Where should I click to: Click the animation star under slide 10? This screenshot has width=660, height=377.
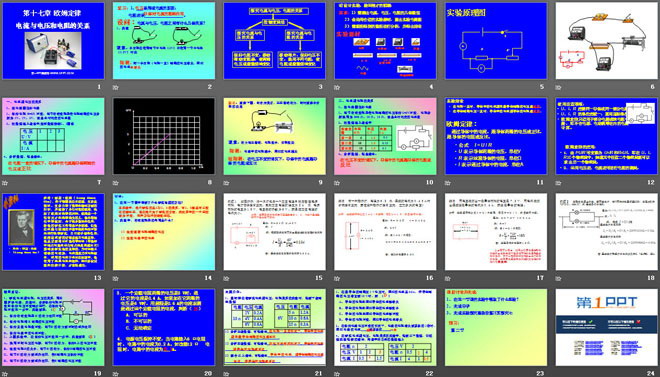[x=337, y=183]
